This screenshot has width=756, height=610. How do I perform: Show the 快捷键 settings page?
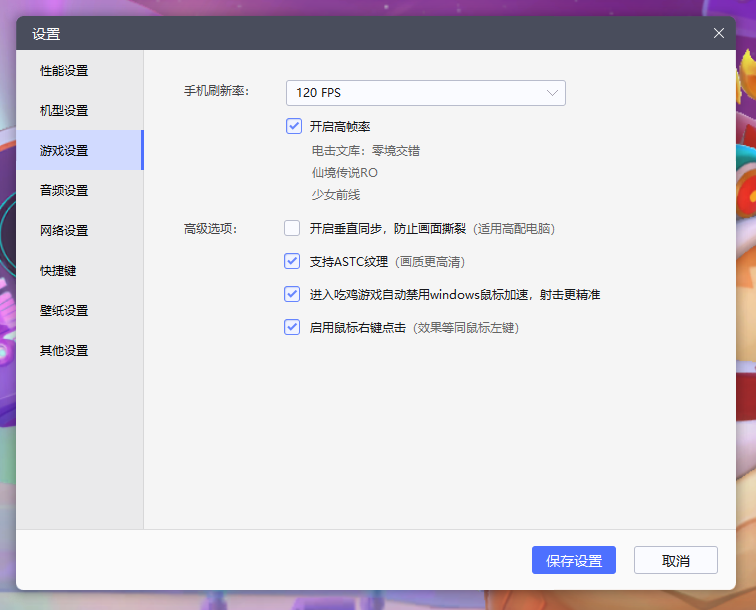tap(58, 271)
